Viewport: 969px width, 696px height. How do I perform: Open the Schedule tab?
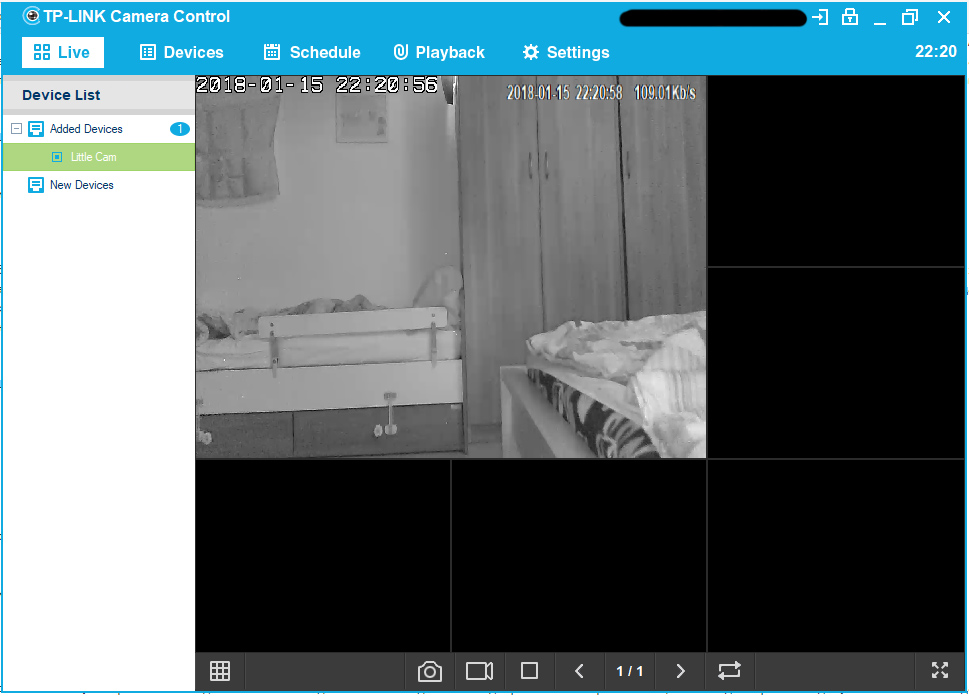pyautogui.click(x=311, y=52)
